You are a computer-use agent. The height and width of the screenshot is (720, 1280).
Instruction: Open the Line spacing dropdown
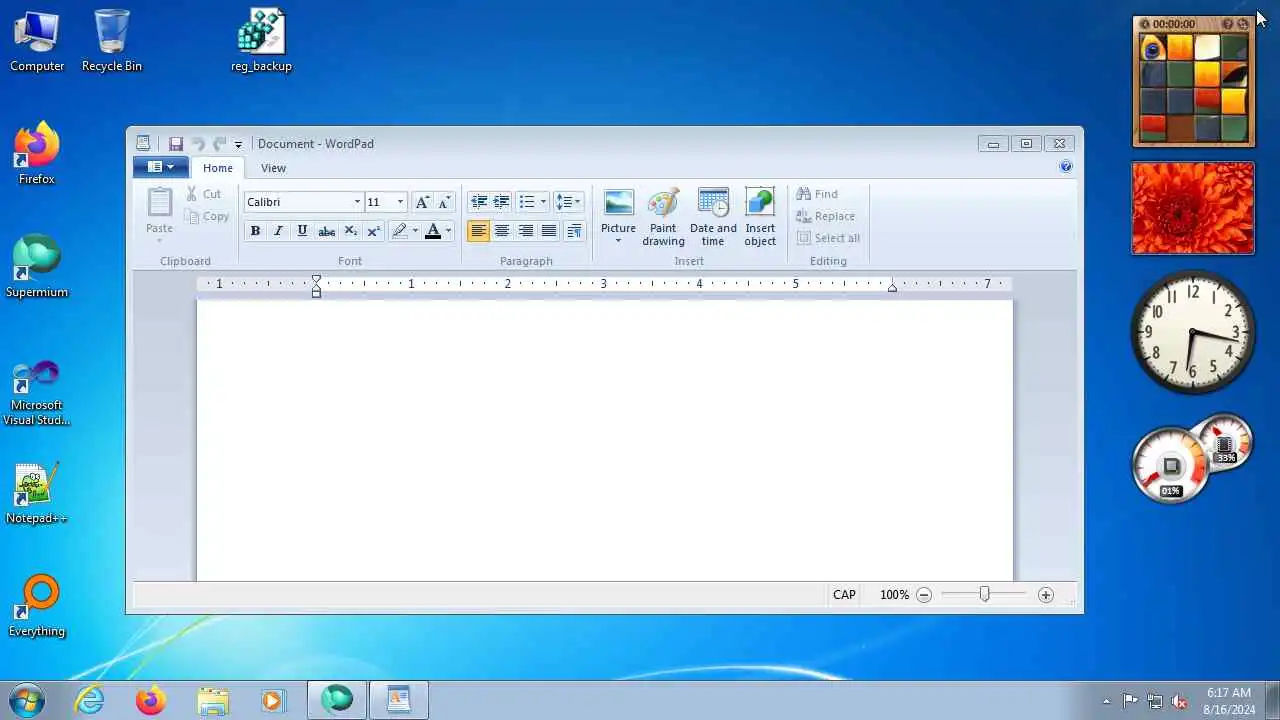(x=568, y=202)
